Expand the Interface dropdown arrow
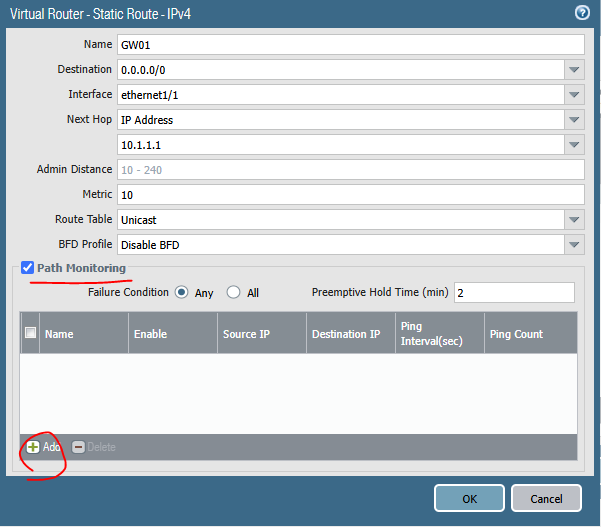The height and width of the screenshot is (527, 601). (x=574, y=95)
